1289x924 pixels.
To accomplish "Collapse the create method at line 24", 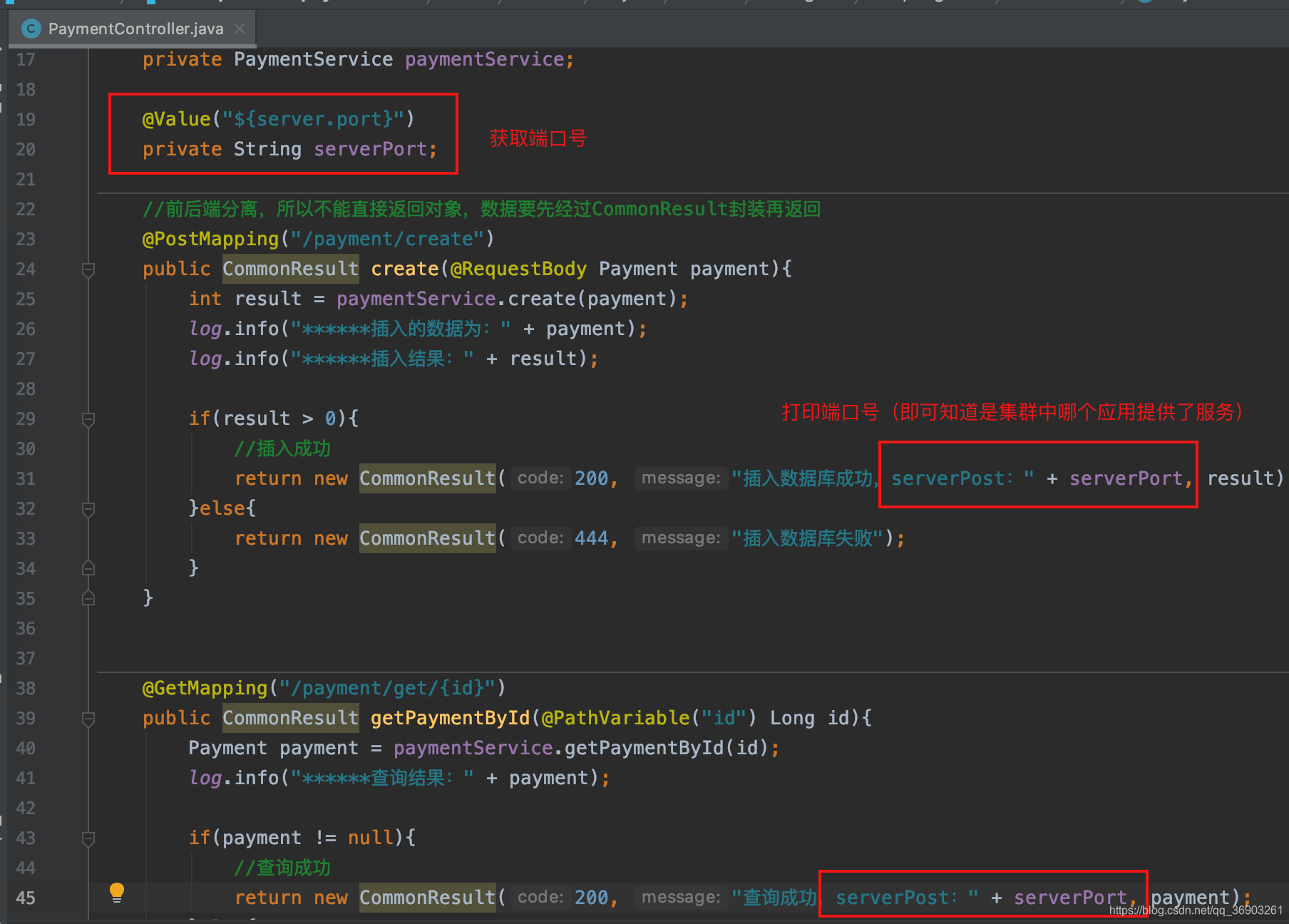I will (88, 269).
